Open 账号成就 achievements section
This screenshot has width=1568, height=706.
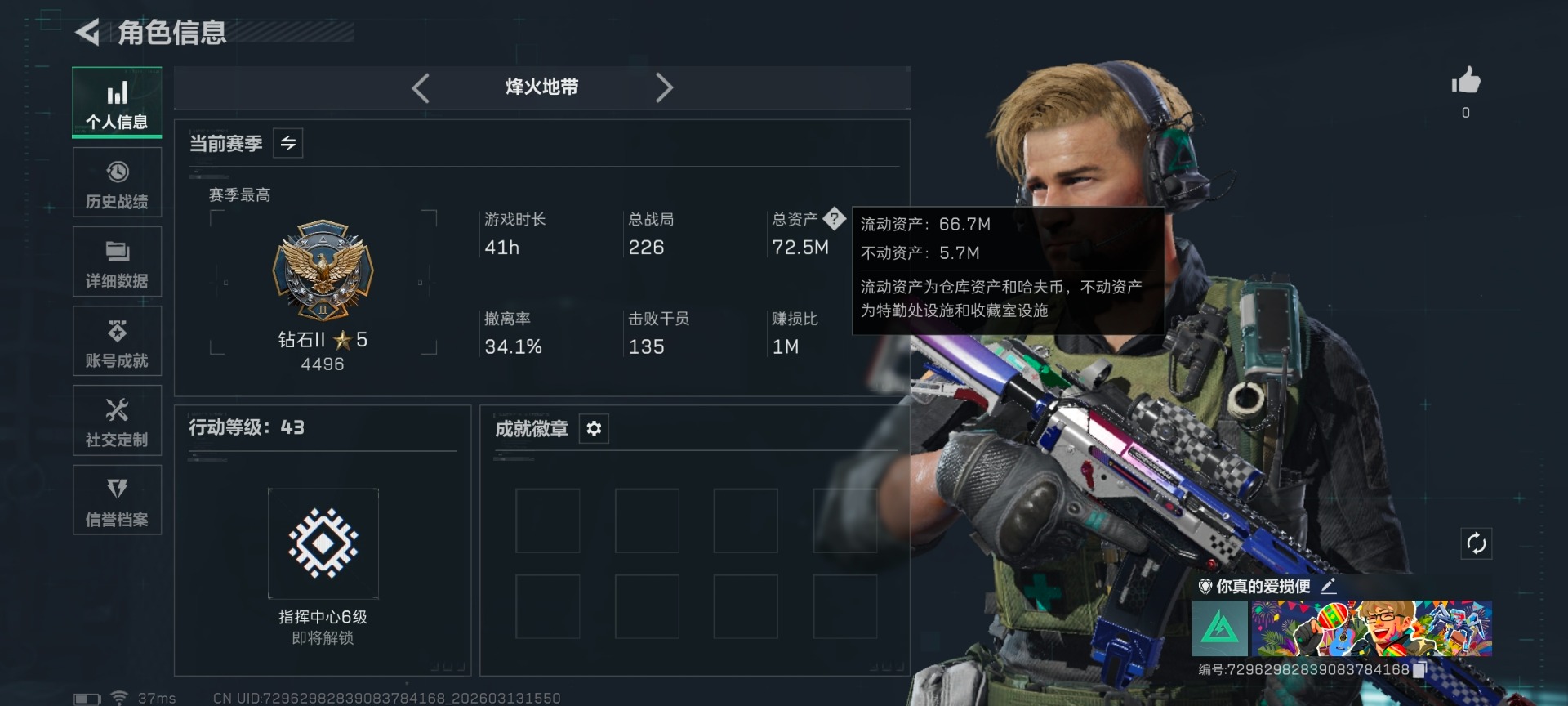(x=117, y=342)
